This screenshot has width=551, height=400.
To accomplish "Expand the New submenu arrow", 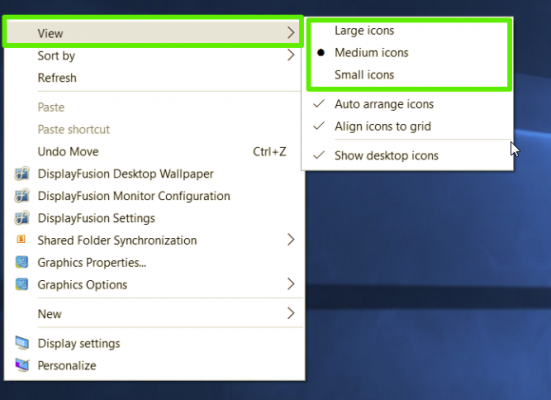I will pyautogui.click(x=291, y=313).
